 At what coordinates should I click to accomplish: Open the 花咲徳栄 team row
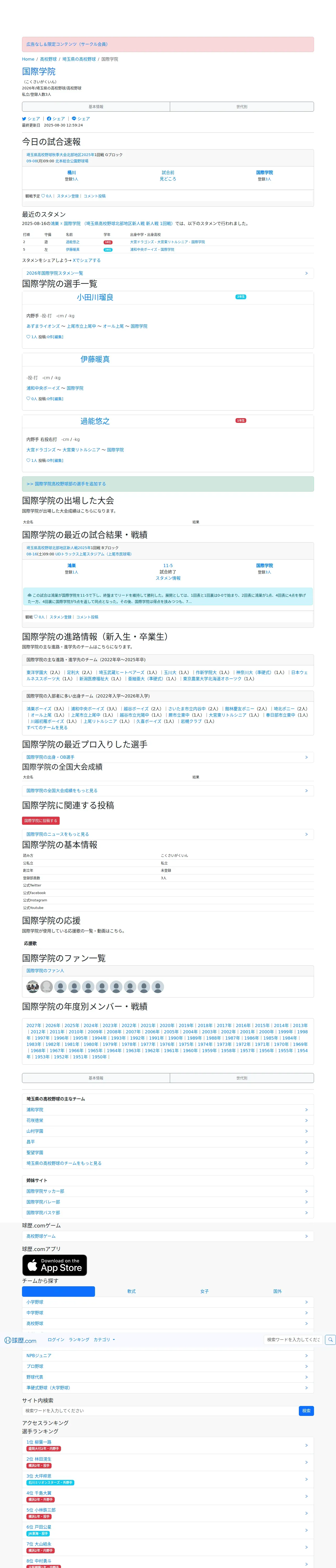168,1121
